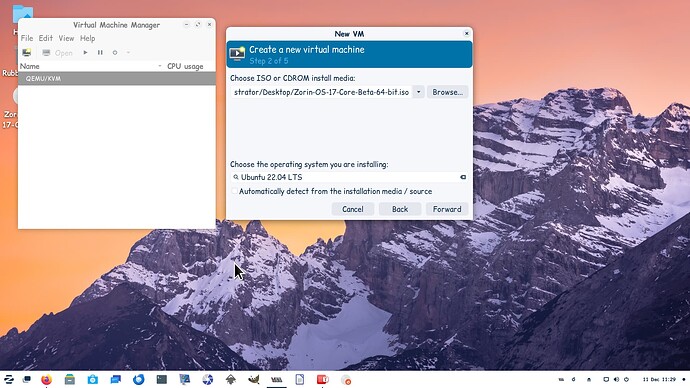Click the Name column header
690x388 pixels.
(x=91, y=66)
